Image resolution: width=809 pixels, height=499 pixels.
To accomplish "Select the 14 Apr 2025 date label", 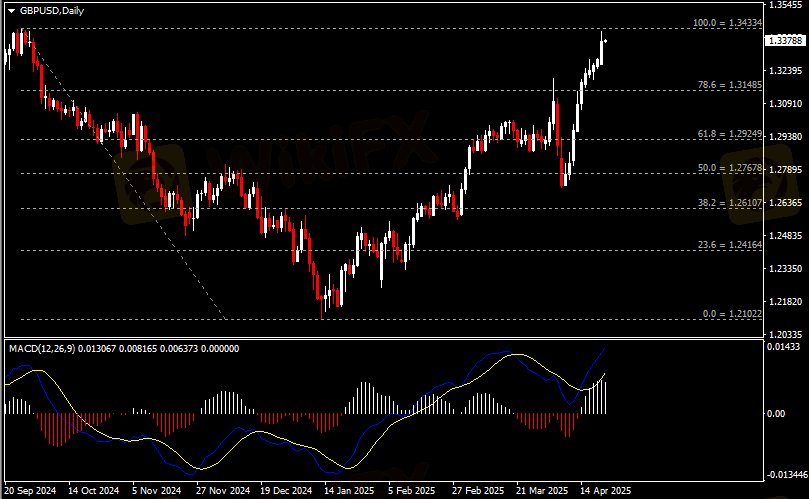I will [607, 491].
